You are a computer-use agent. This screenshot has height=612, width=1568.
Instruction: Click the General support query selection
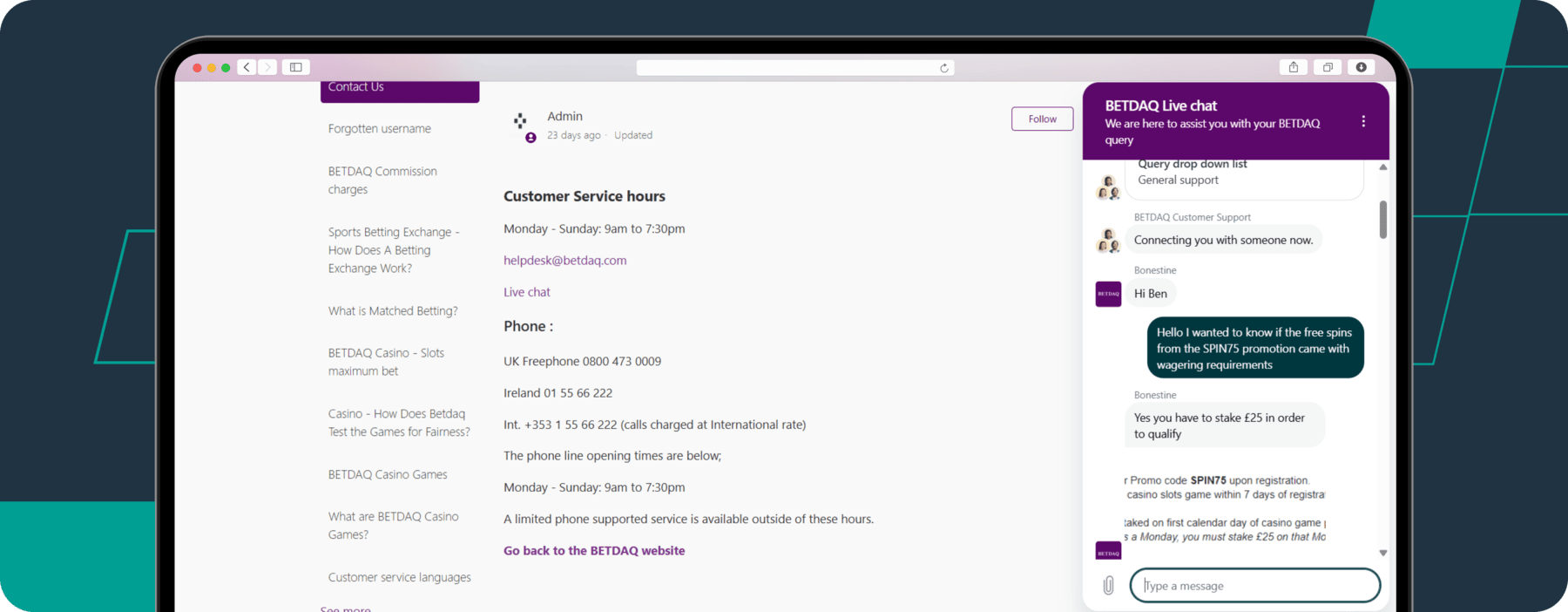[x=1178, y=180]
